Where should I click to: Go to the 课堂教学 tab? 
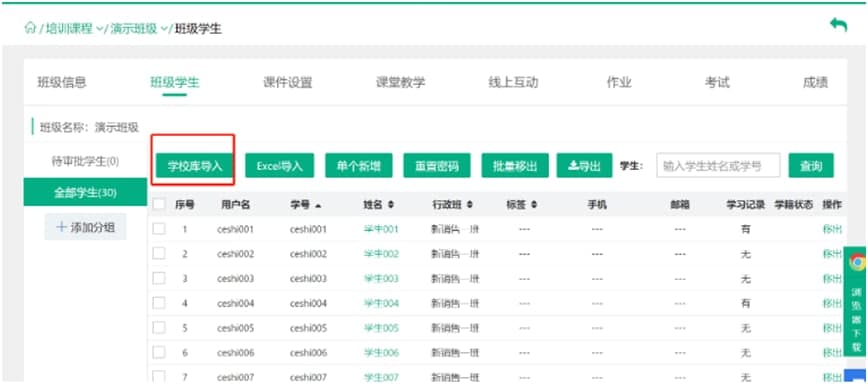tap(401, 83)
